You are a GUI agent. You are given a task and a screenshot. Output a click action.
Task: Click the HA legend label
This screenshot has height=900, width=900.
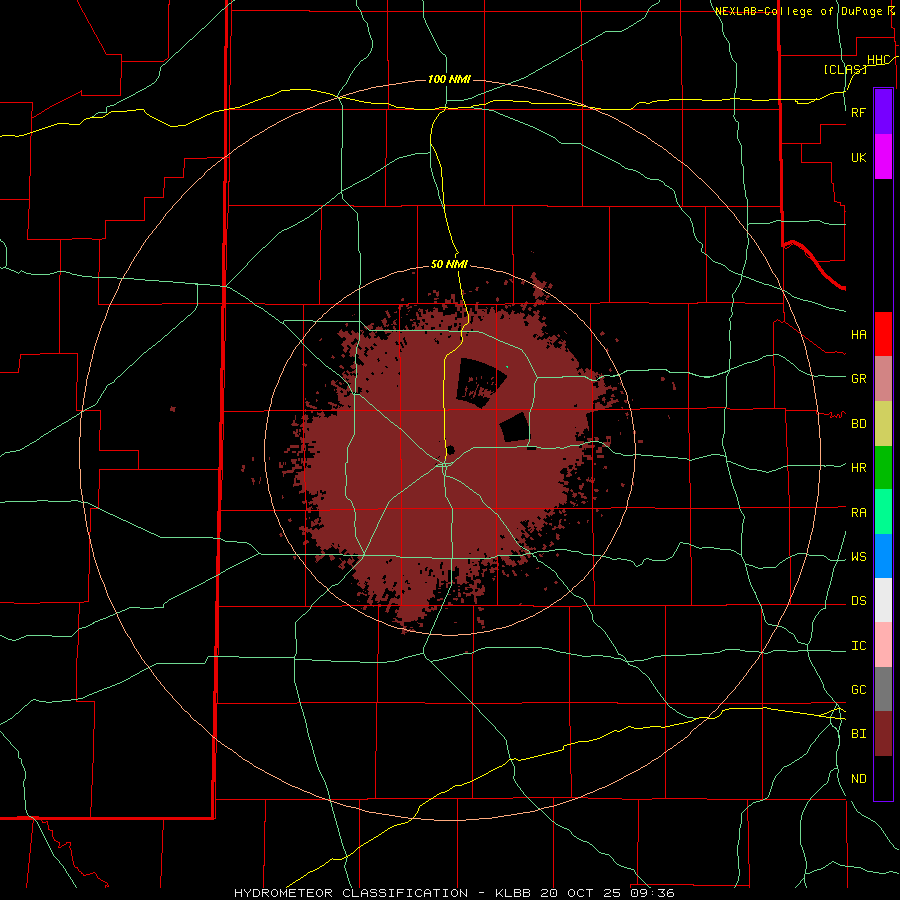tap(858, 334)
